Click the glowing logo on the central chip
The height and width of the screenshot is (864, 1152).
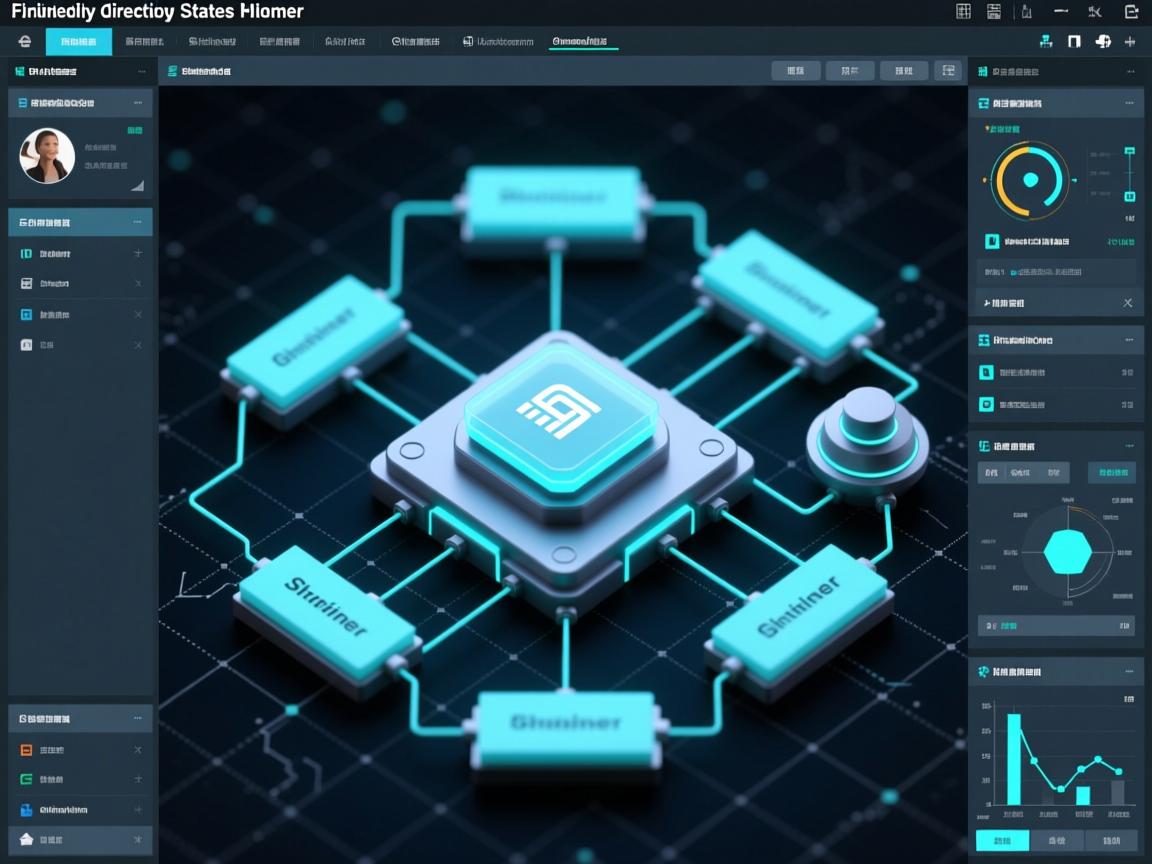pos(558,411)
